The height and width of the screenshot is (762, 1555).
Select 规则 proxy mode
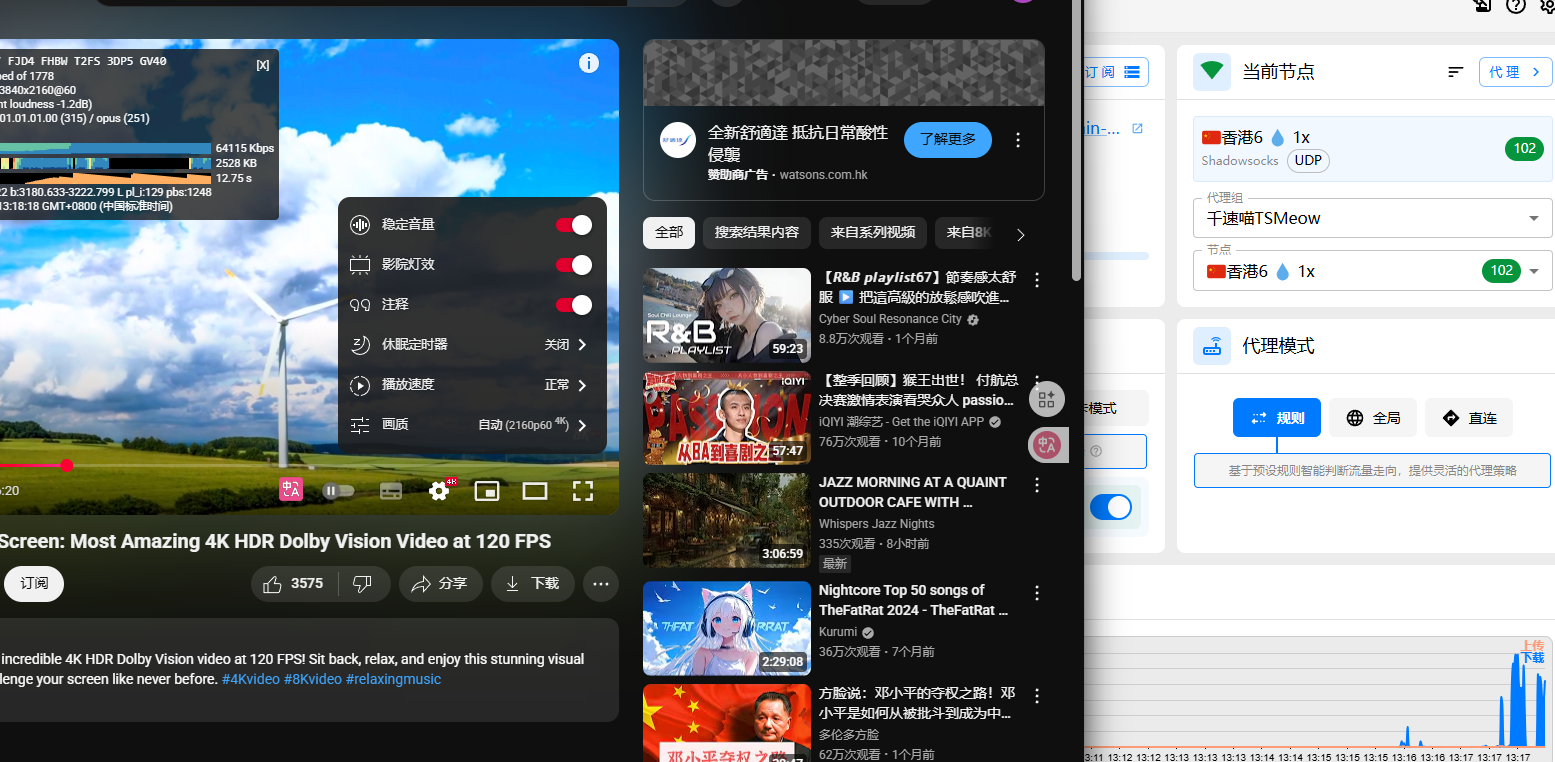pos(1277,418)
